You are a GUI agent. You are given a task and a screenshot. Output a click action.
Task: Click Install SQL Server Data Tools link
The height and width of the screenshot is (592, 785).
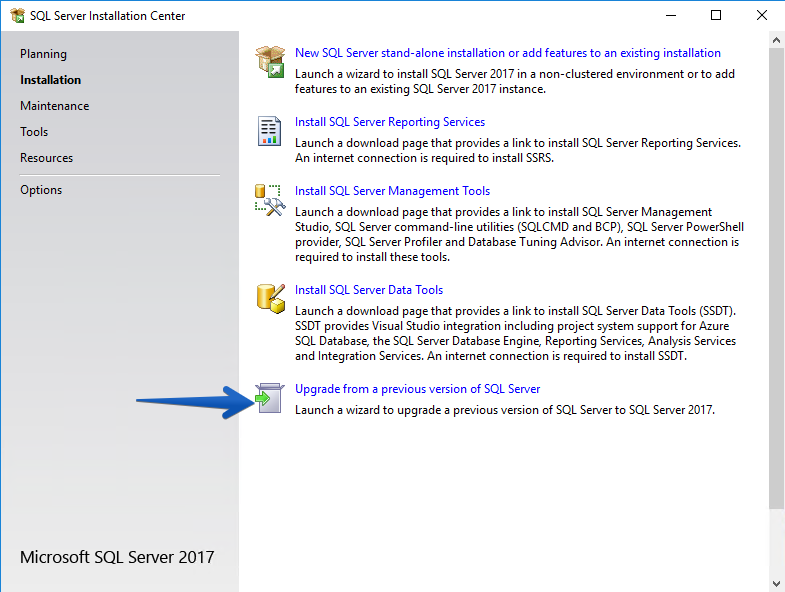click(x=369, y=290)
